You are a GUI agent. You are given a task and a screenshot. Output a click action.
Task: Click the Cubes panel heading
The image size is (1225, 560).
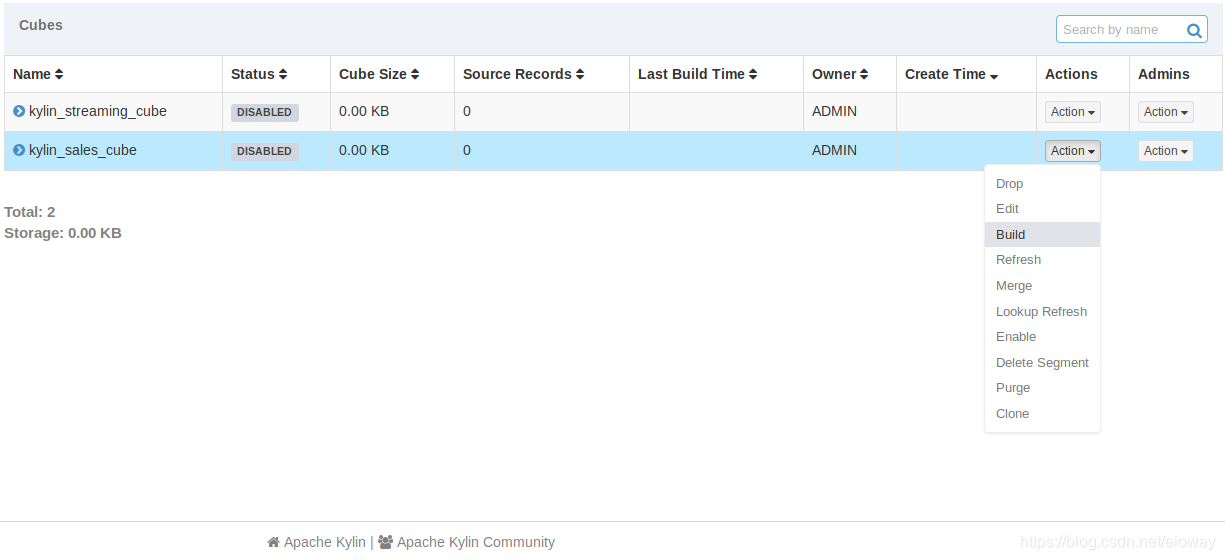pos(41,25)
